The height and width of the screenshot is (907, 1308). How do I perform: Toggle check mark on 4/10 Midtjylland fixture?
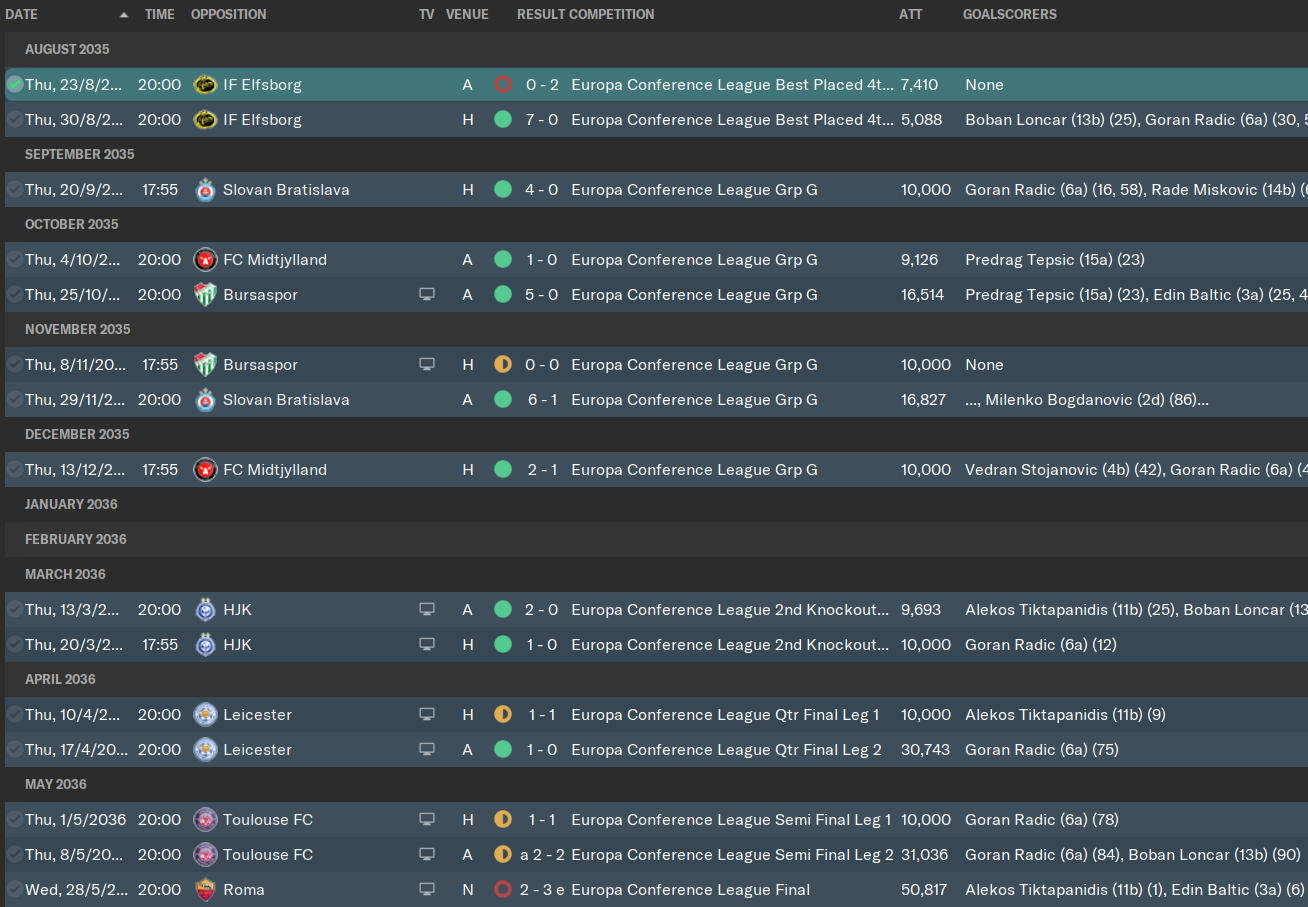(14, 260)
